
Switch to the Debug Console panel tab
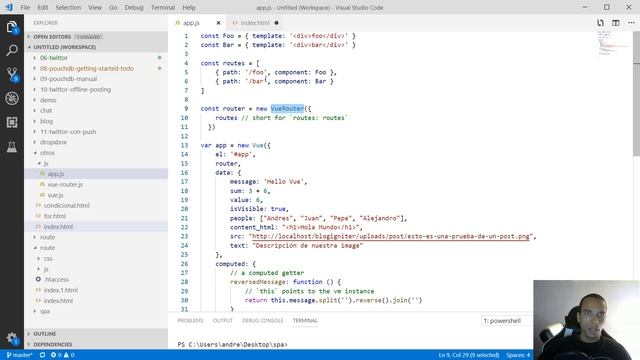[262, 321]
